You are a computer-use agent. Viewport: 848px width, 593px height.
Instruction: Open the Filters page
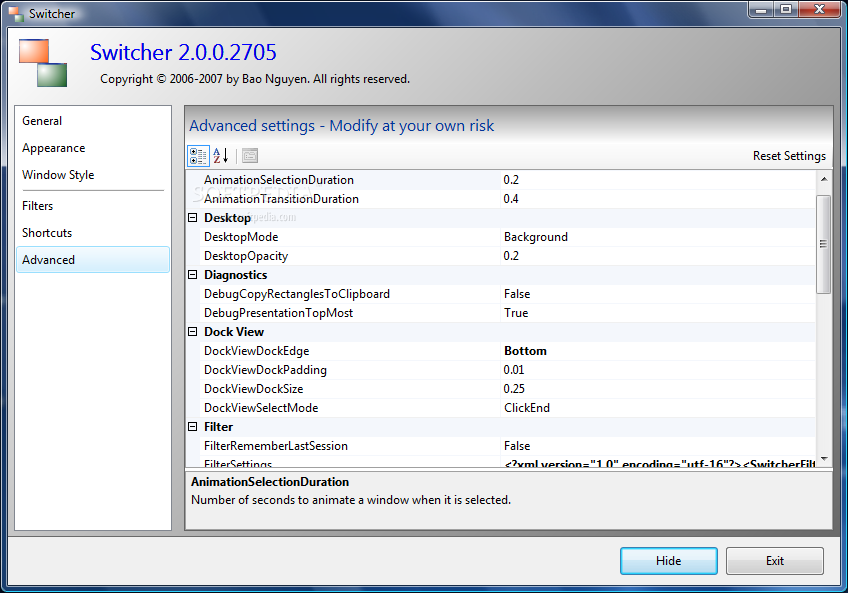click(x=93, y=206)
